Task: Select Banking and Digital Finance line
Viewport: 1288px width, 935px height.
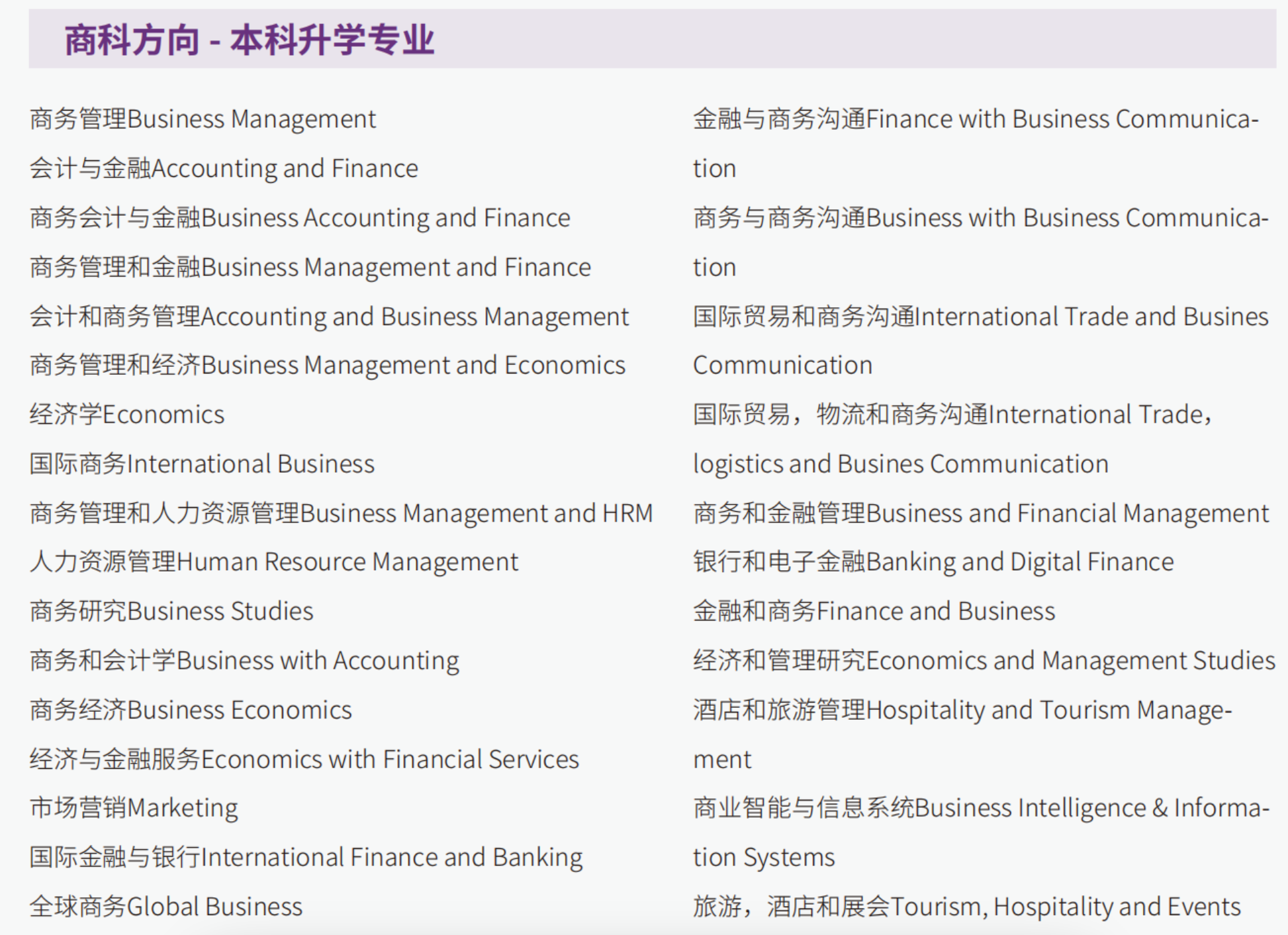Action: coord(933,562)
